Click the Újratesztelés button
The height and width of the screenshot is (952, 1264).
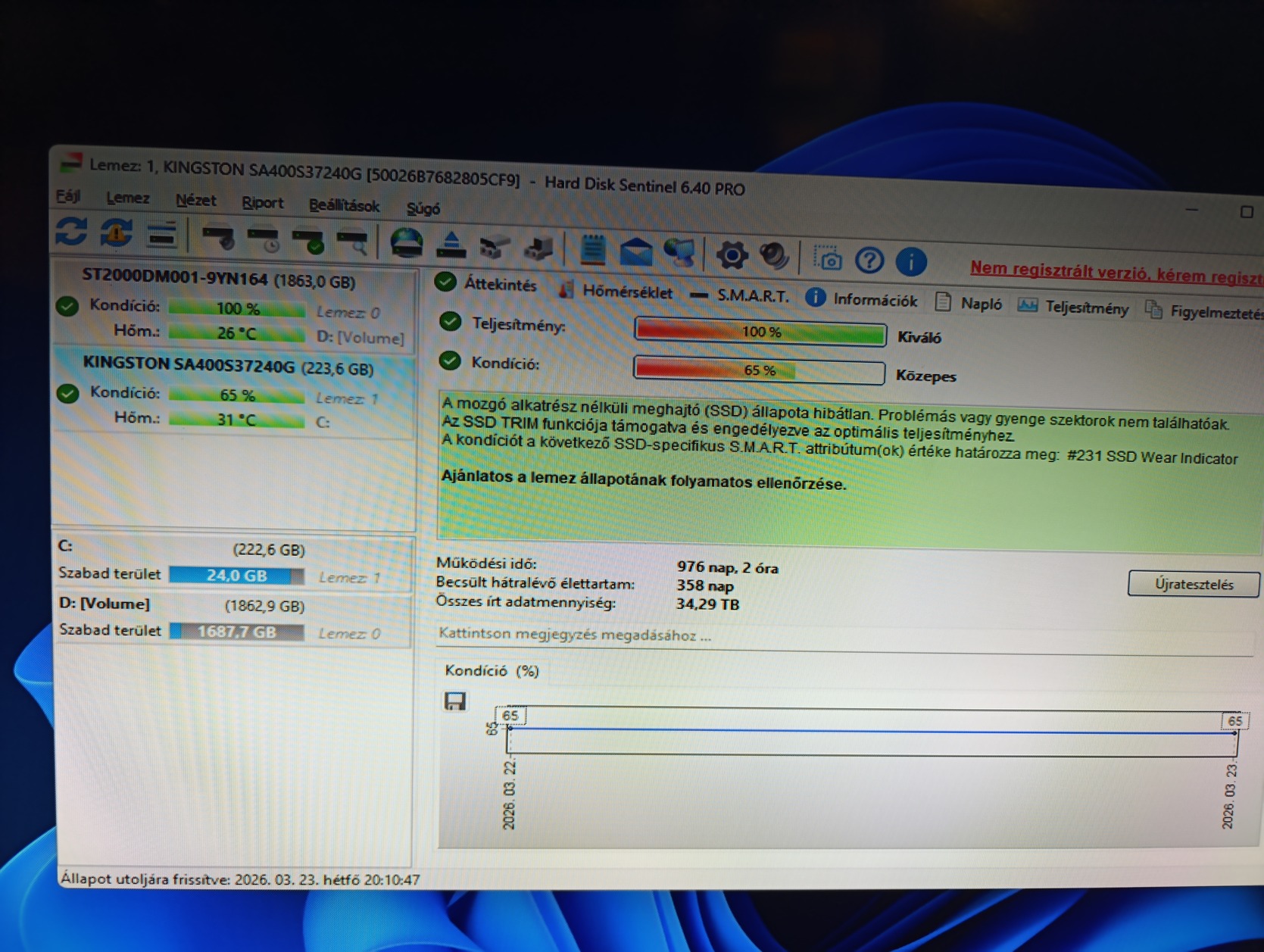pyautogui.click(x=1193, y=584)
